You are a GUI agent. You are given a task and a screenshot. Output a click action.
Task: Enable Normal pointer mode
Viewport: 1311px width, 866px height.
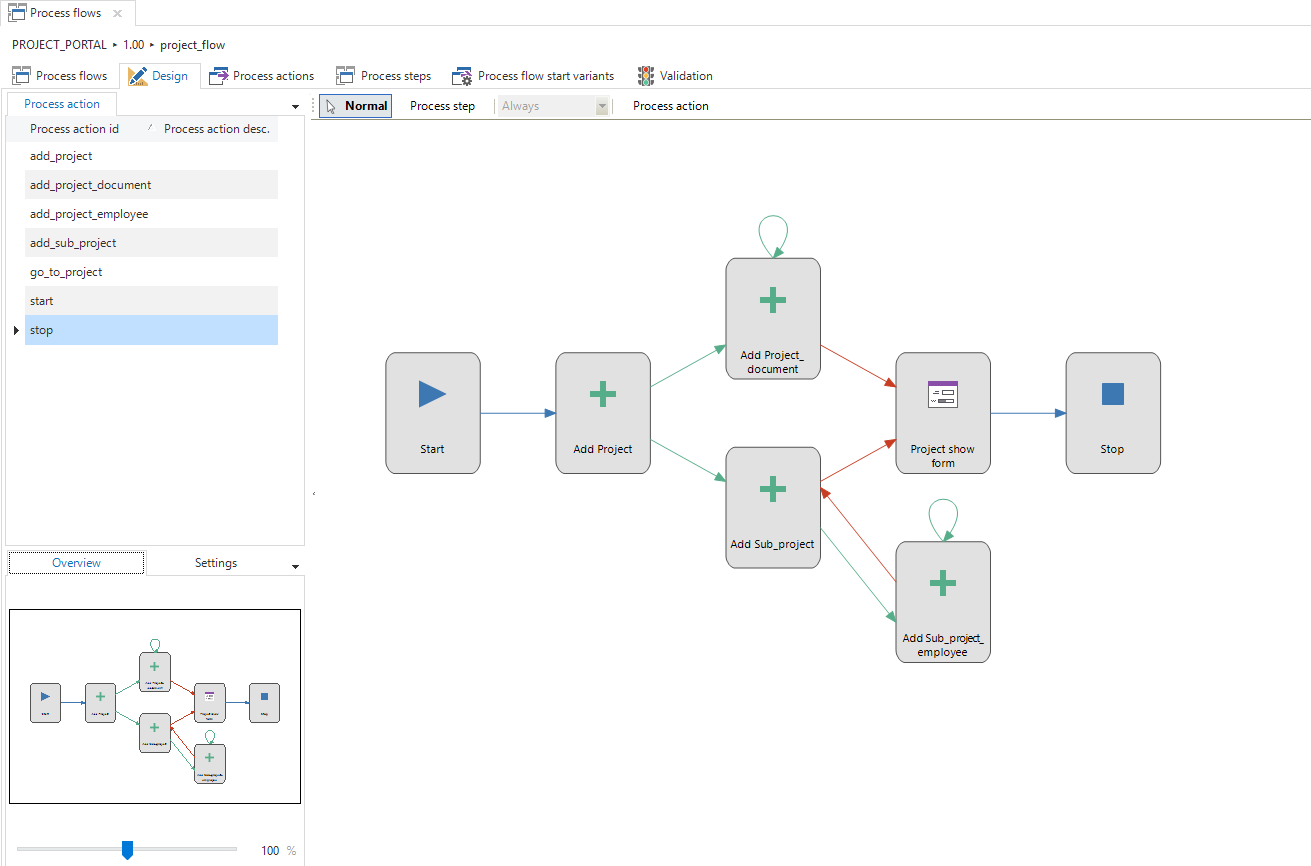(356, 106)
